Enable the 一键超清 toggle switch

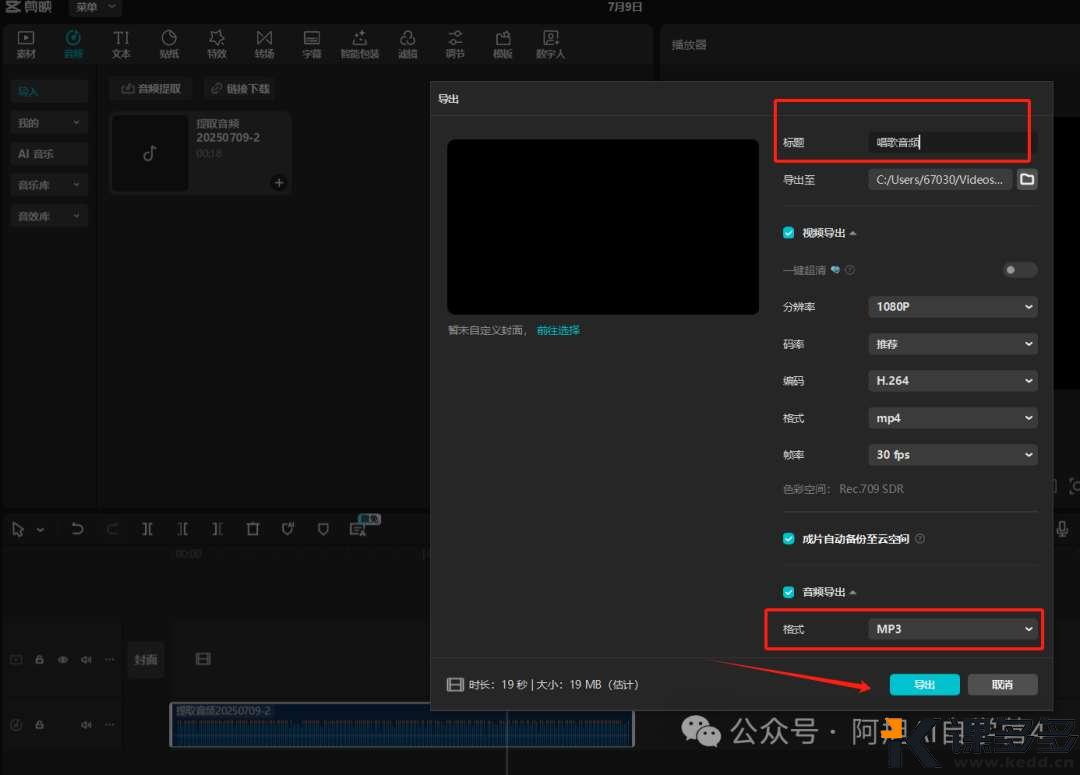tap(1019, 270)
